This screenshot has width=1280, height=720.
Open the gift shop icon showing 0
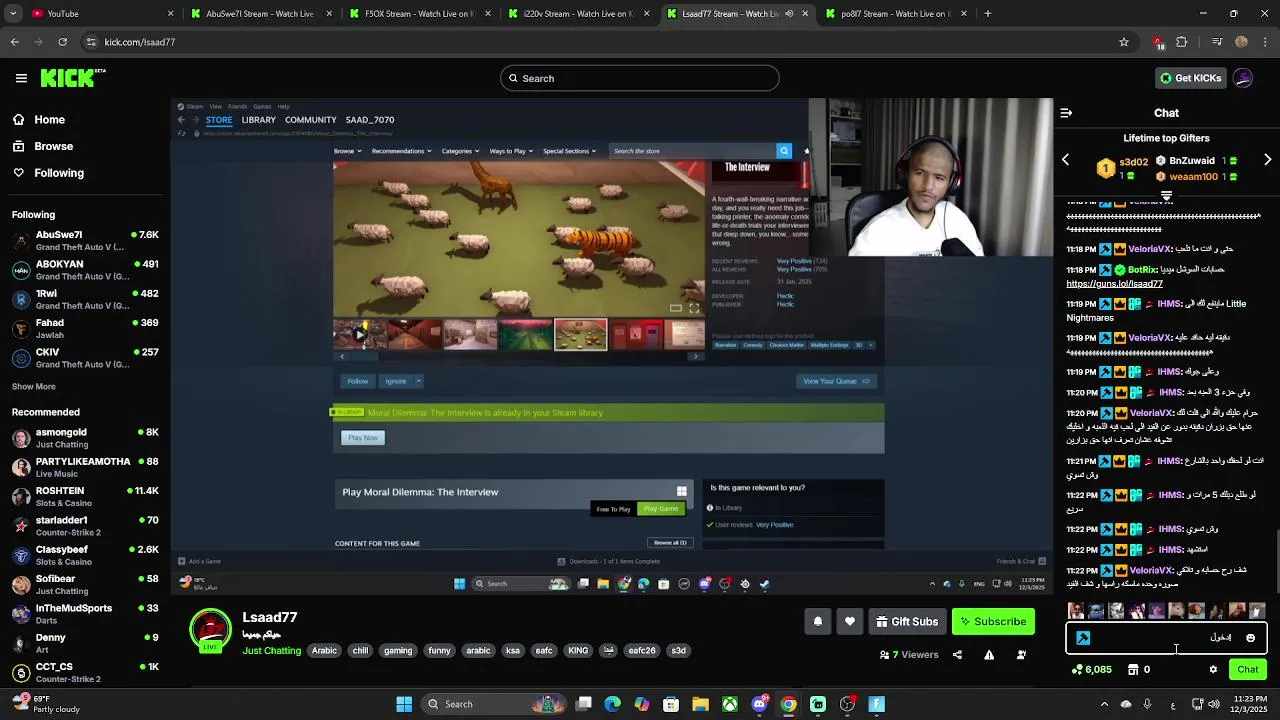pyautogui.click(x=1139, y=670)
